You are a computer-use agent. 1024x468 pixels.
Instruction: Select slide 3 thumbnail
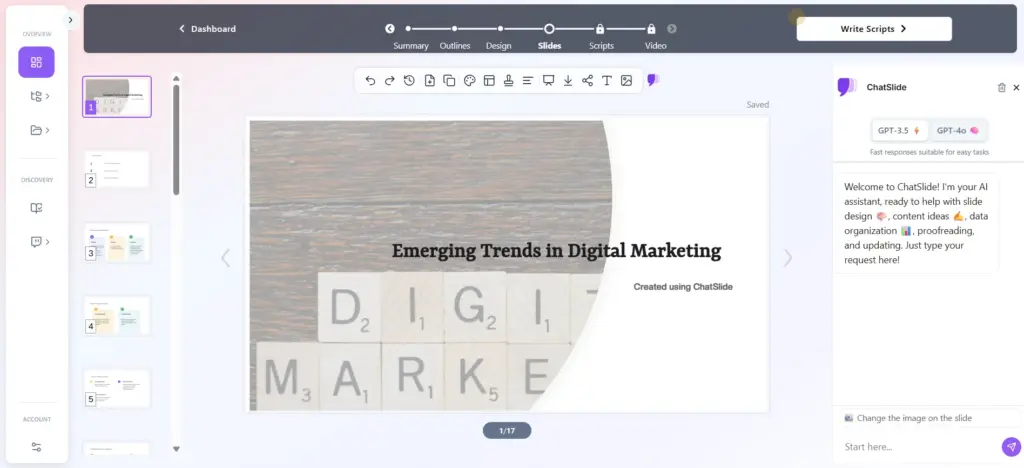tap(117, 243)
